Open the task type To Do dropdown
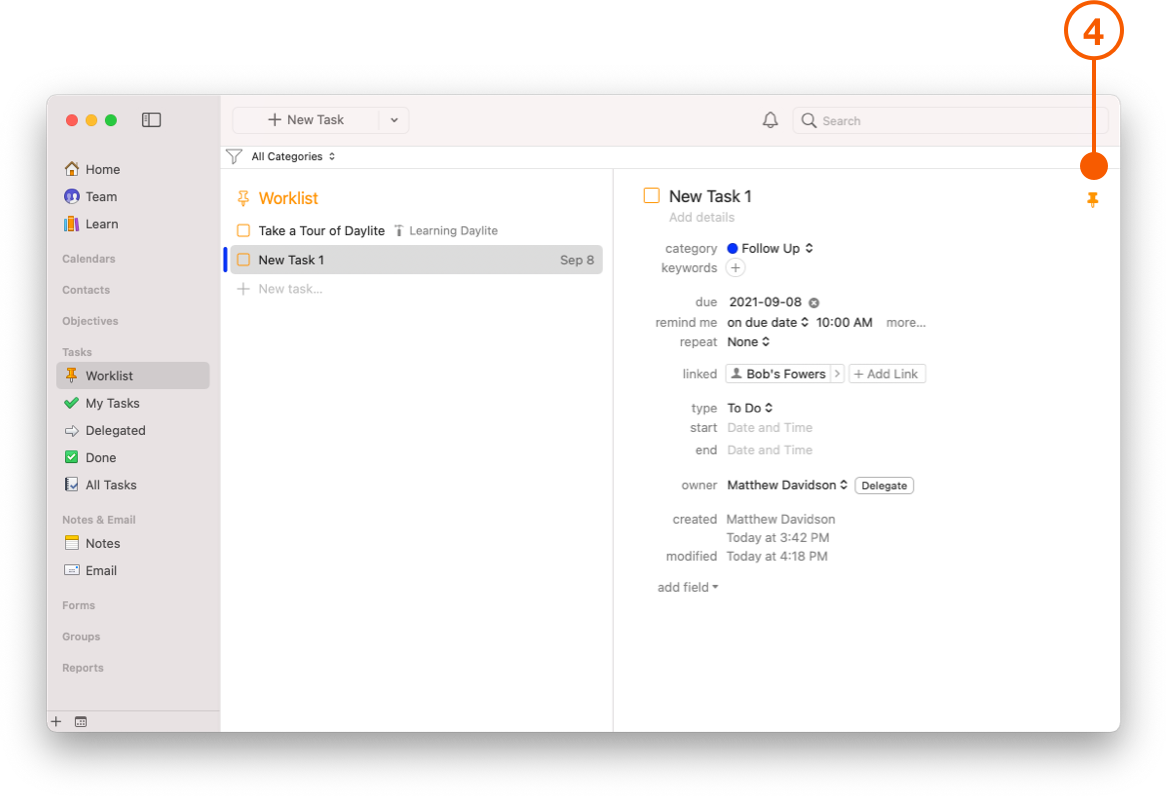1166x796 pixels. (750, 407)
